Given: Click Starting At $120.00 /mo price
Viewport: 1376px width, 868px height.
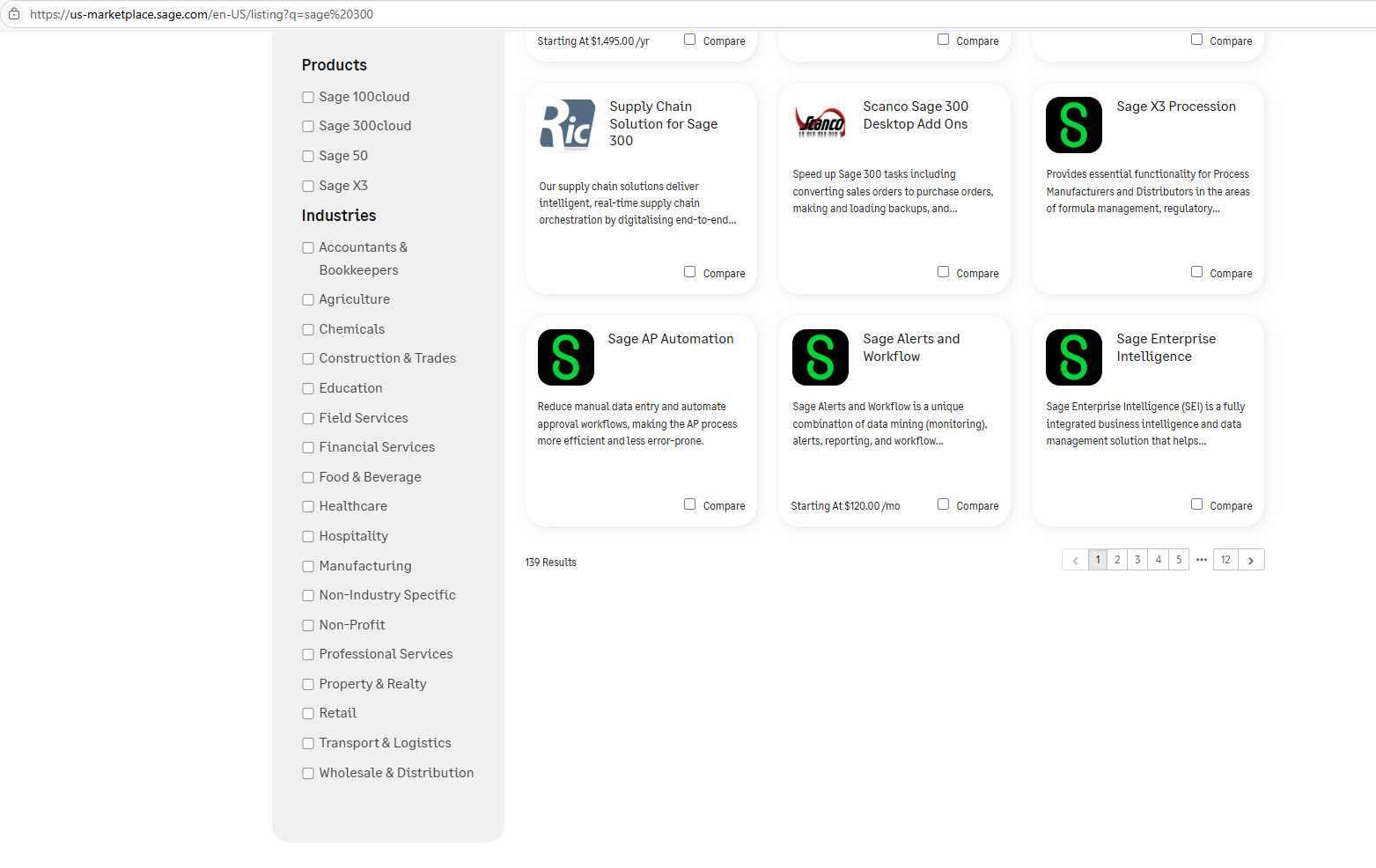Looking at the screenshot, I should [x=845, y=506].
